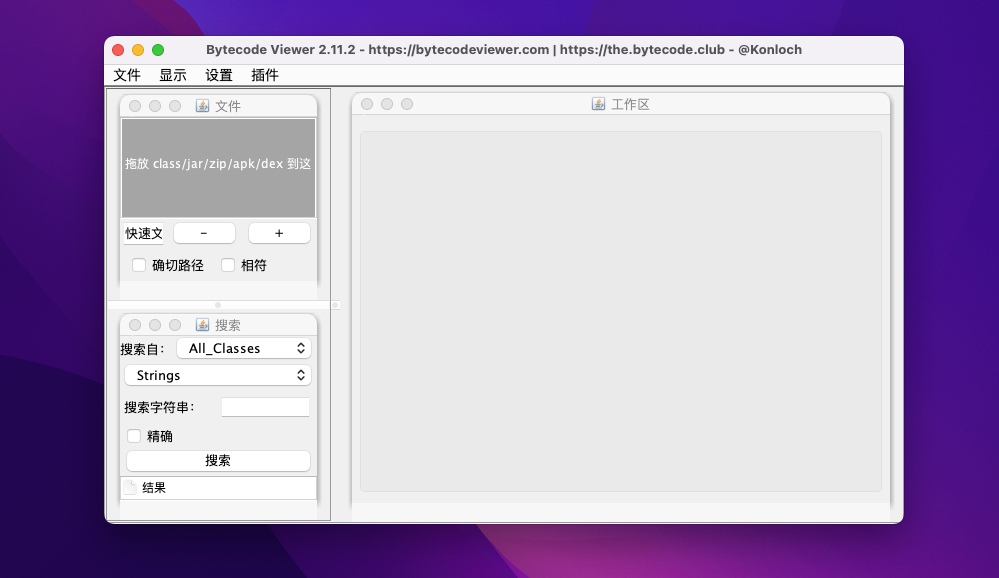Viewport: 999px width, 578px height.
Task: Click the third gray window button of 工作区 panel
Action: tap(407, 104)
